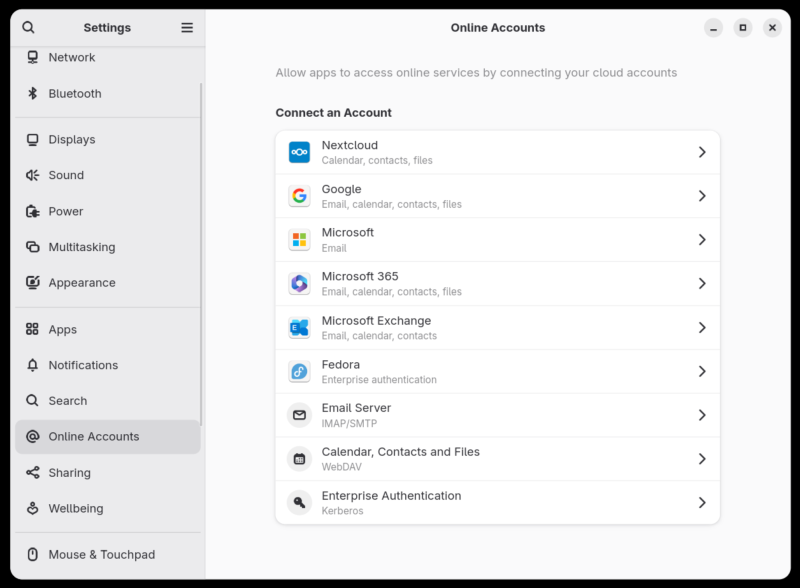
Task: Click 'Calendar, contacts, files' subtitle under Nextcloud
Action: tap(377, 160)
